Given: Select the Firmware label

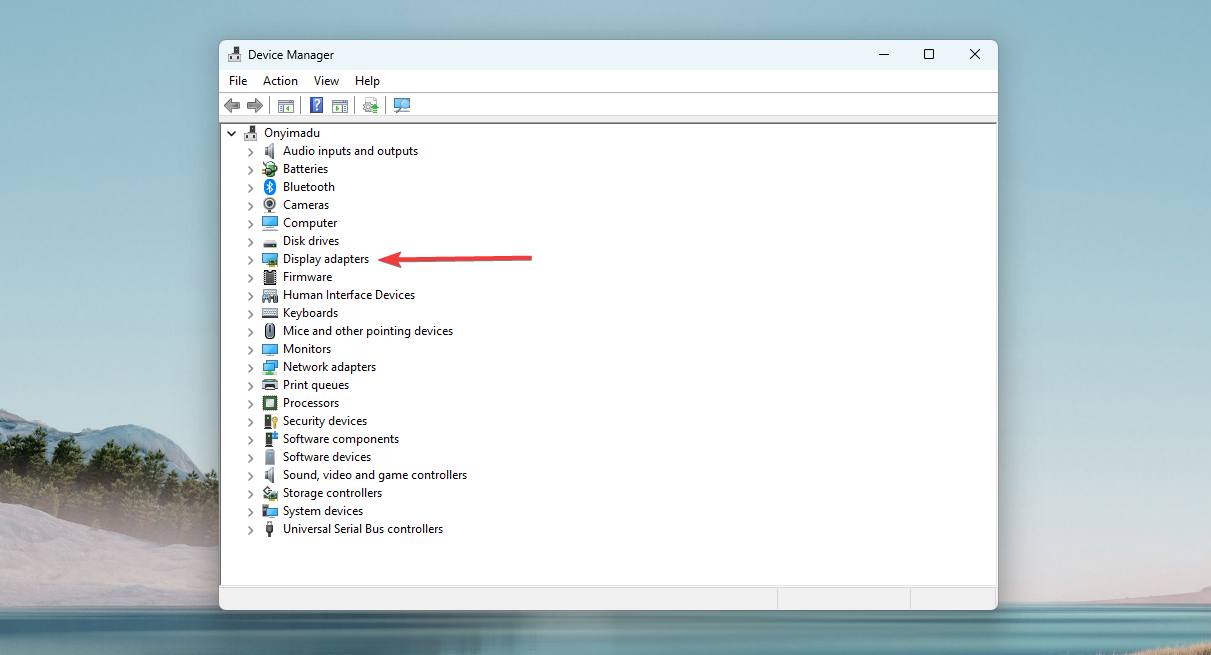Looking at the screenshot, I should tap(307, 277).
